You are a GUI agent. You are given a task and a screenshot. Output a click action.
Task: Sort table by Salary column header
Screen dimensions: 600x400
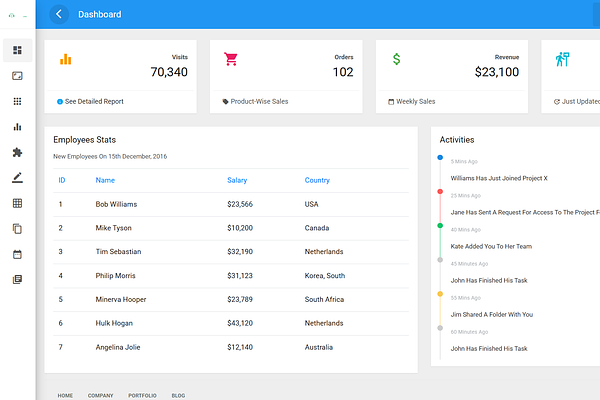click(237, 180)
